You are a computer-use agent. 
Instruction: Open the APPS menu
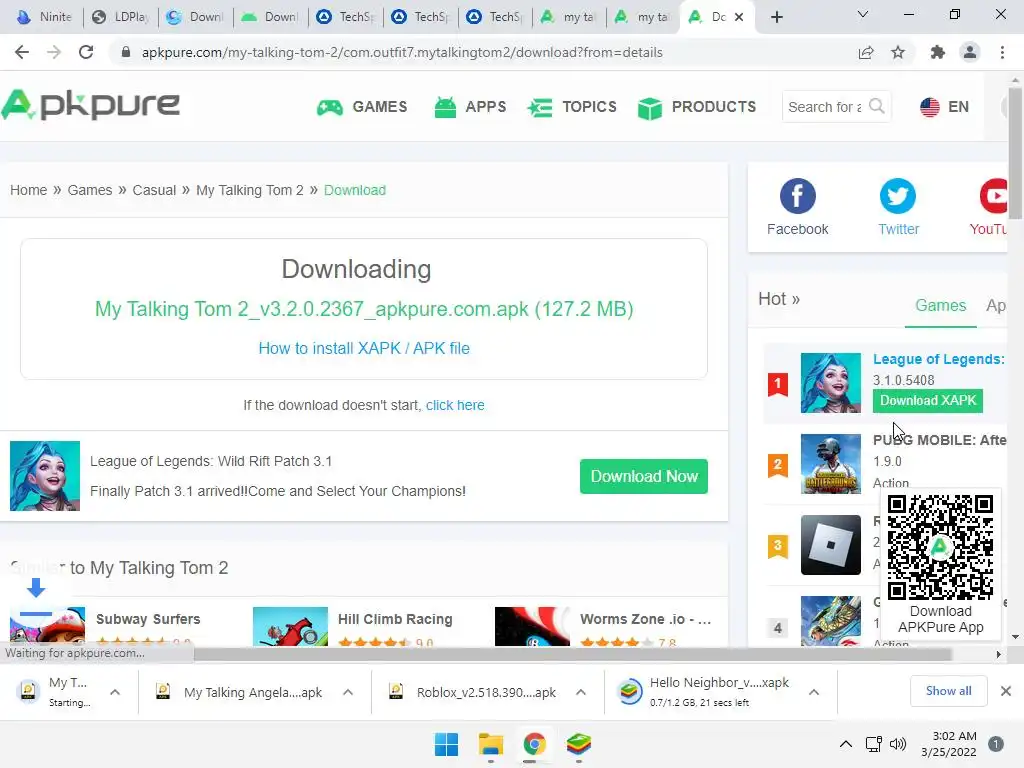pos(470,107)
